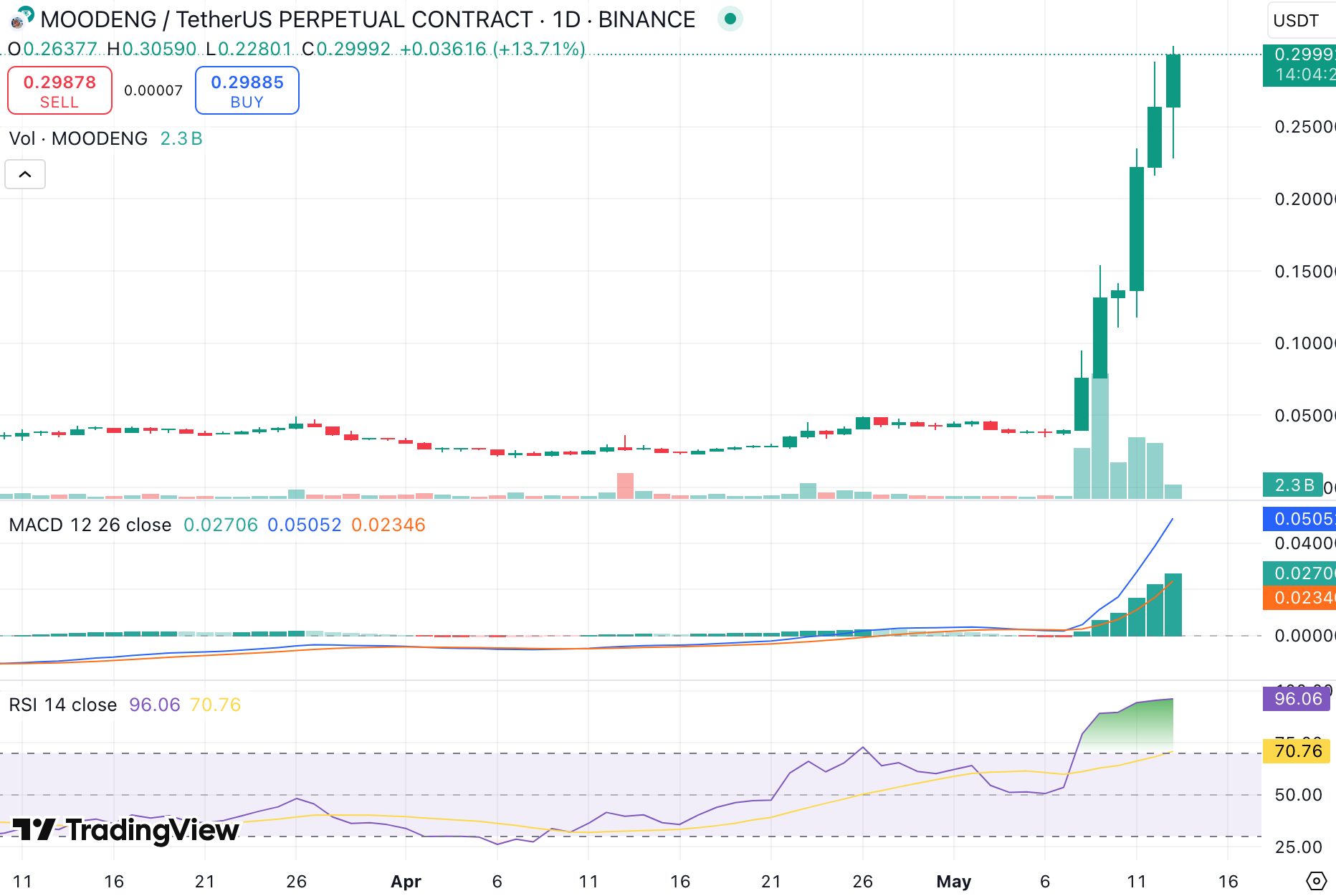
Task: Click the MOODENG coin logo icon
Action: (20, 19)
